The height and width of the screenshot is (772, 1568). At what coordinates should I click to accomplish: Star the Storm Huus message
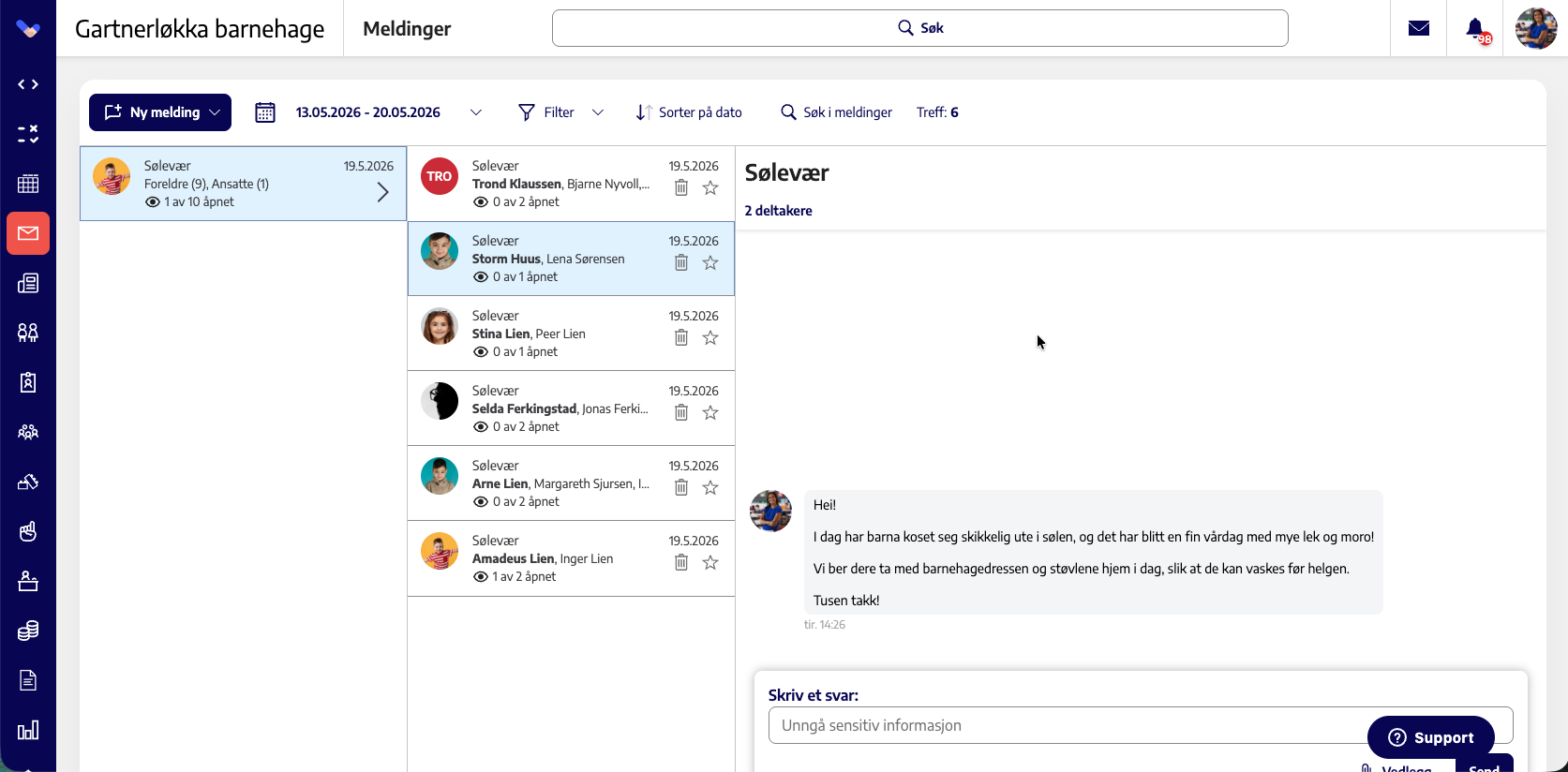[x=710, y=262]
